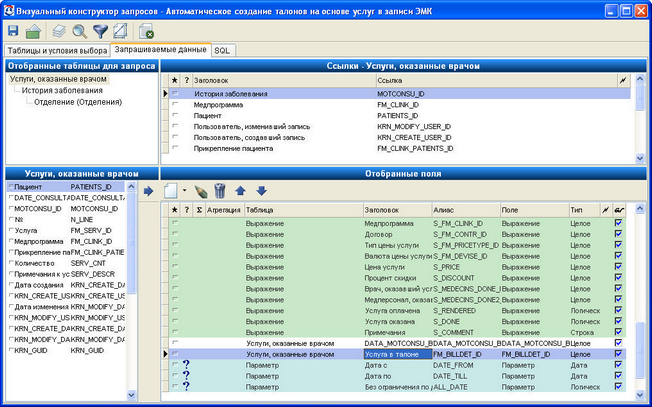This screenshot has height=407, width=652.
Task: Click the pin column header in links grid
Action: (x=622, y=80)
